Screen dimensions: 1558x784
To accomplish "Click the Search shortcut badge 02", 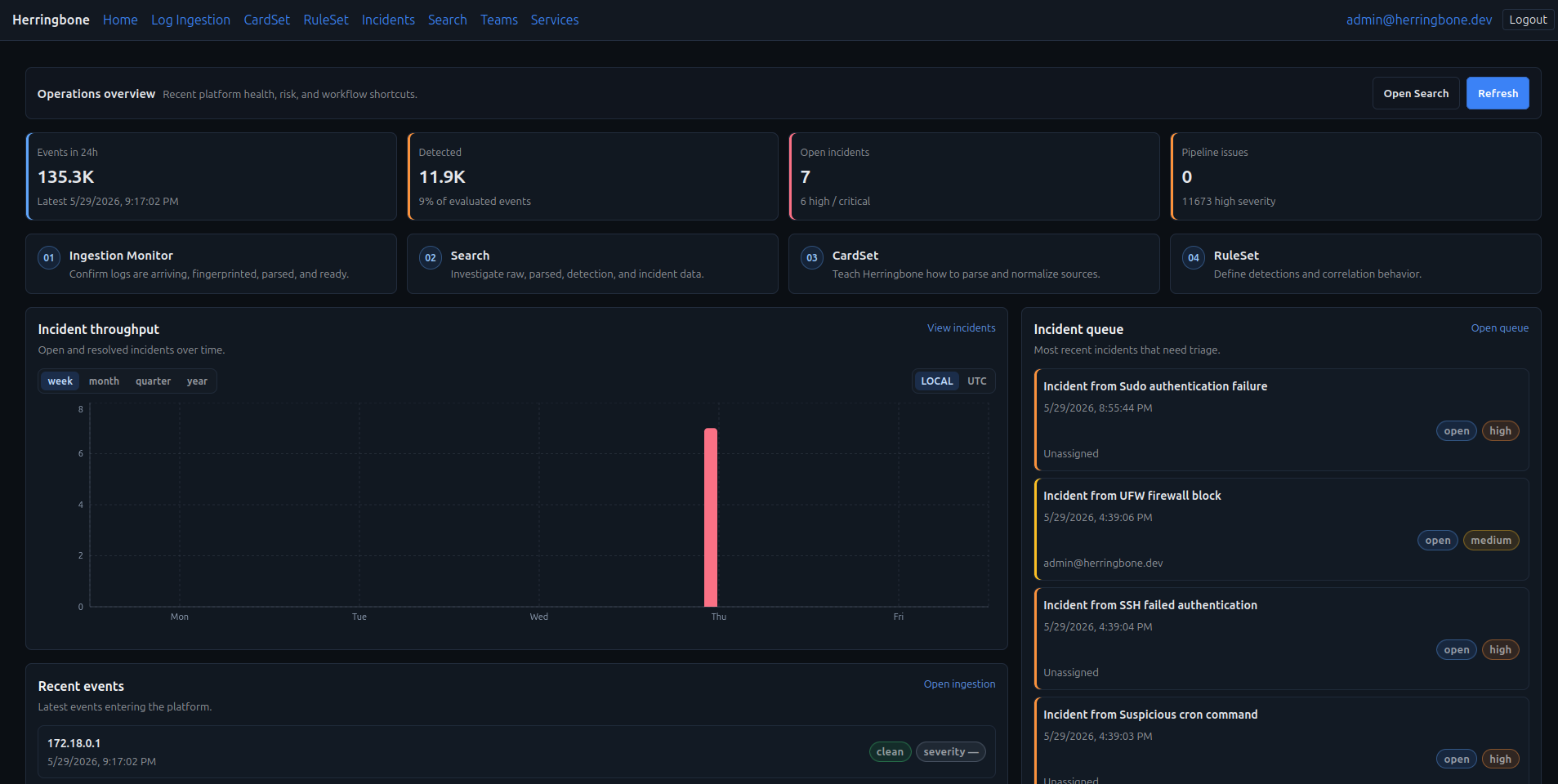I will pyautogui.click(x=431, y=258).
